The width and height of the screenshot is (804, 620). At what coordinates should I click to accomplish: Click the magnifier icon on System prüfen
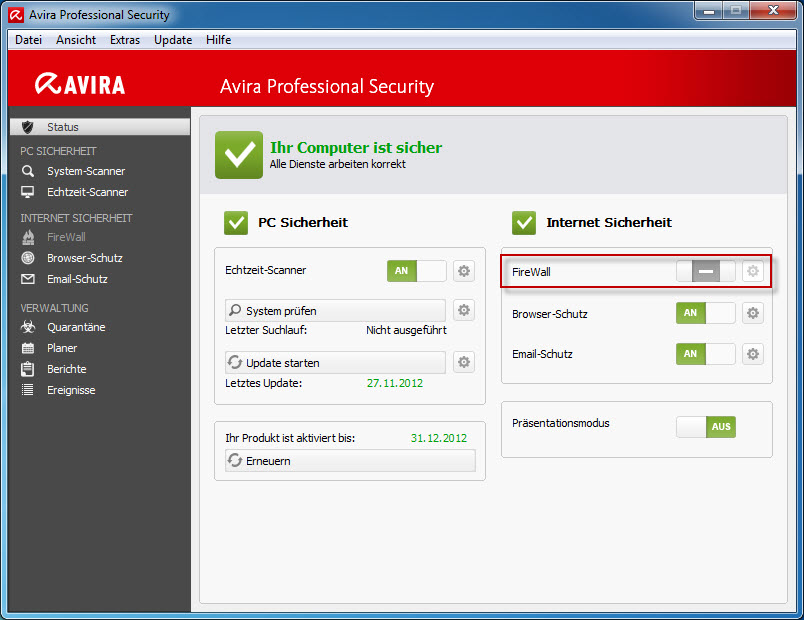[235, 310]
